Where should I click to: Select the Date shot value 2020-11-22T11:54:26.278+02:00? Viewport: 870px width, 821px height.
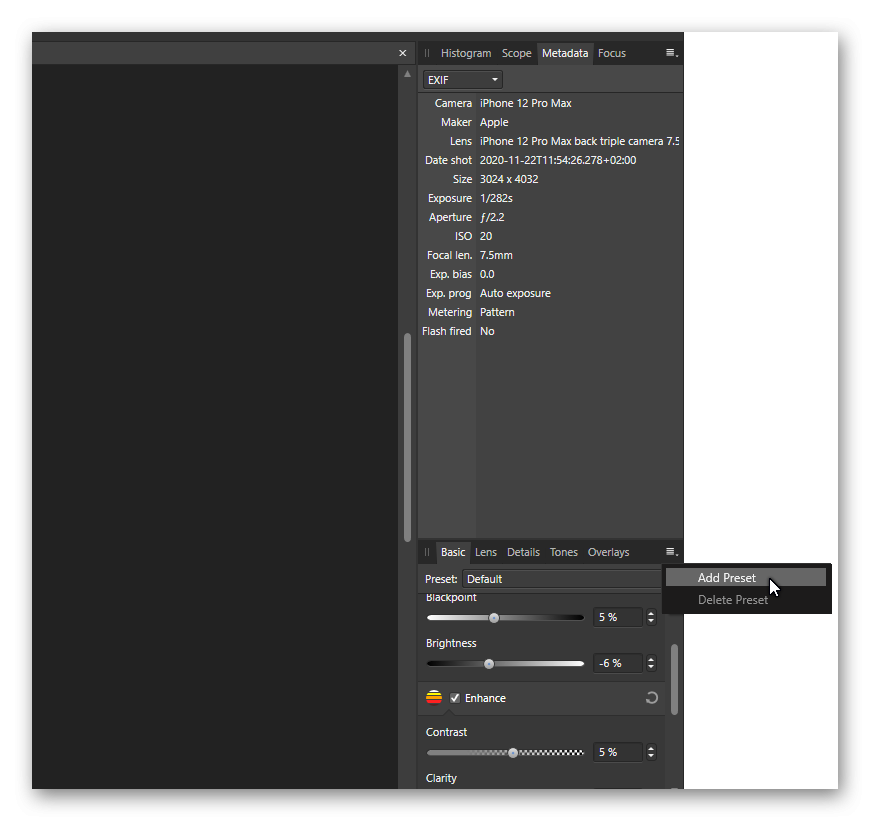pyautogui.click(x=558, y=160)
